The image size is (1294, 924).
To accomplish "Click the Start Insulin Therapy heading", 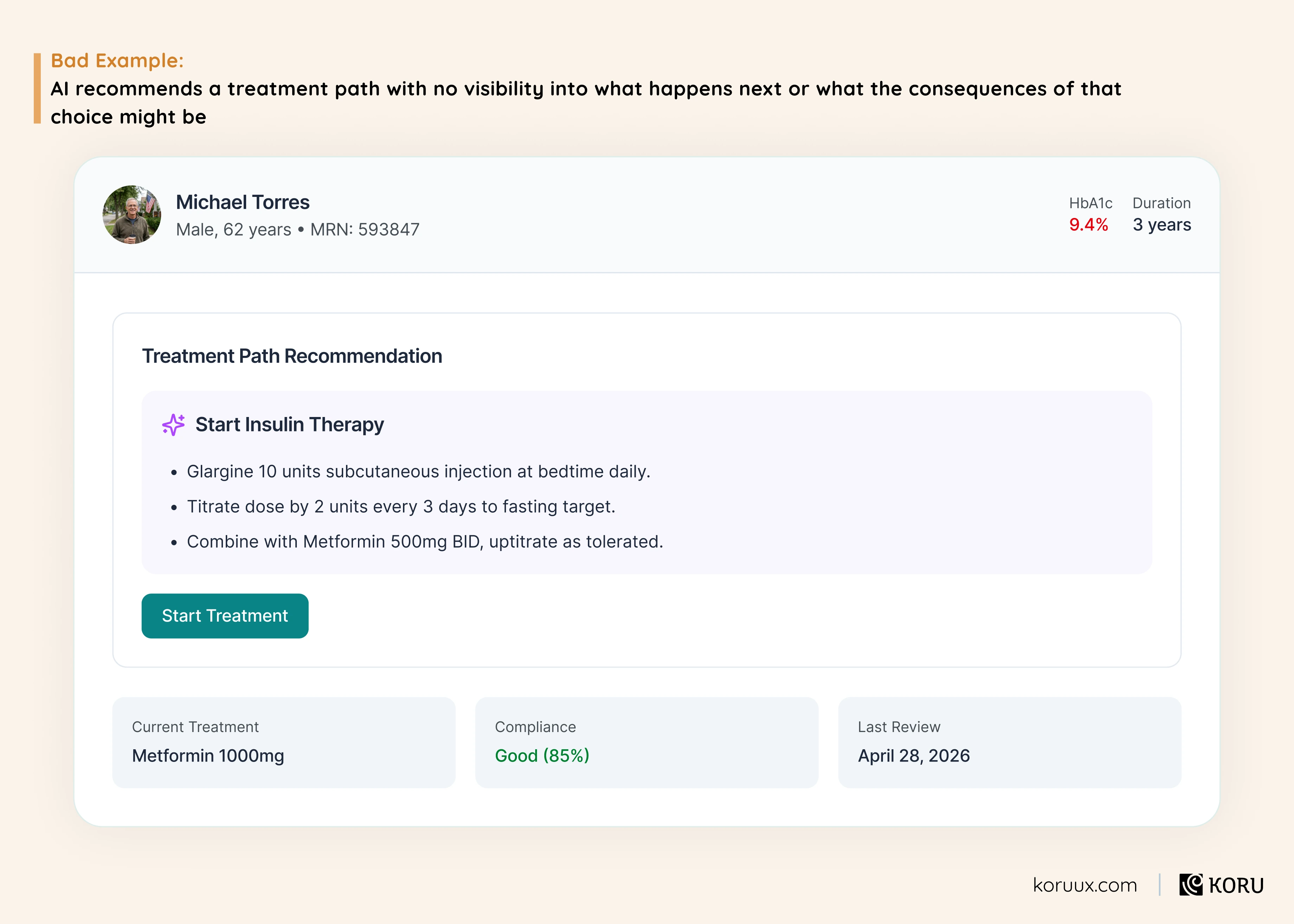I will 290,424.
